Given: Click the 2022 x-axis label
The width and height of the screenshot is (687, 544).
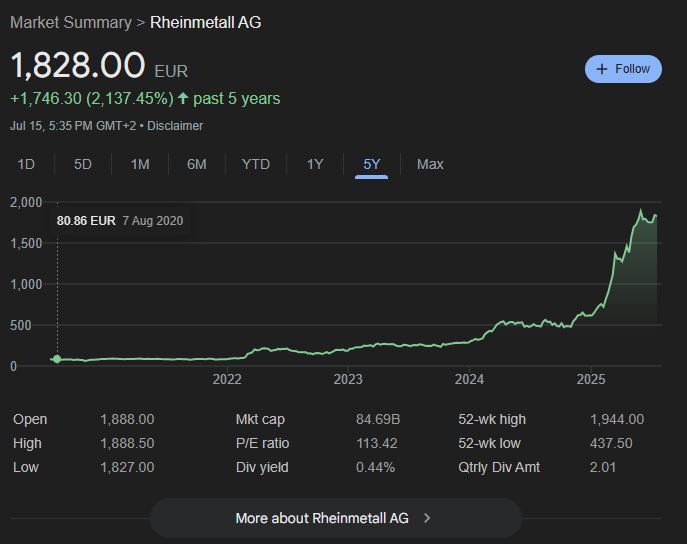Looking at the screenshot, I should pyautogui.click(x=227, y=379).
